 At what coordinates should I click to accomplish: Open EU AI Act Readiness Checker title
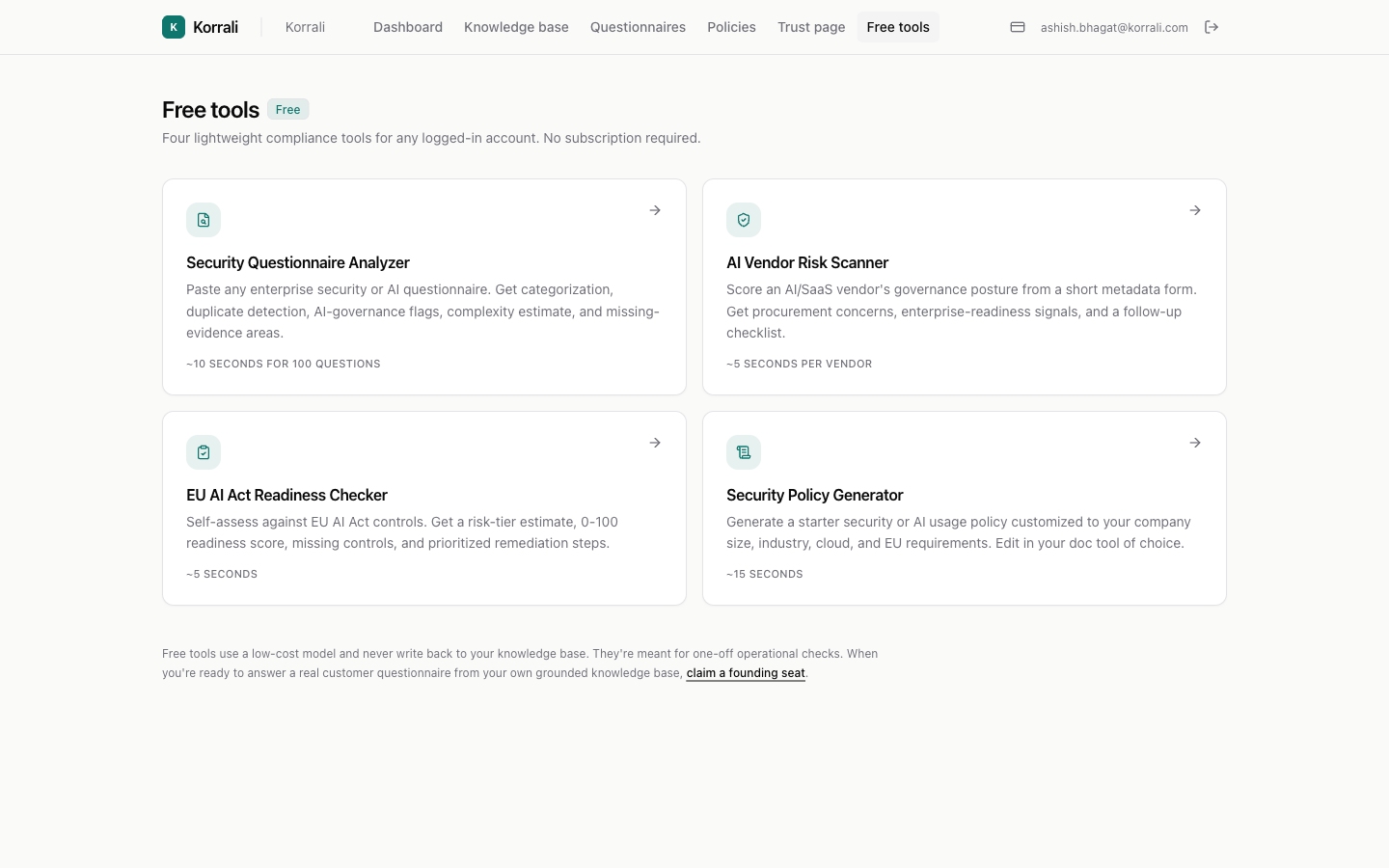coord(286,495)
